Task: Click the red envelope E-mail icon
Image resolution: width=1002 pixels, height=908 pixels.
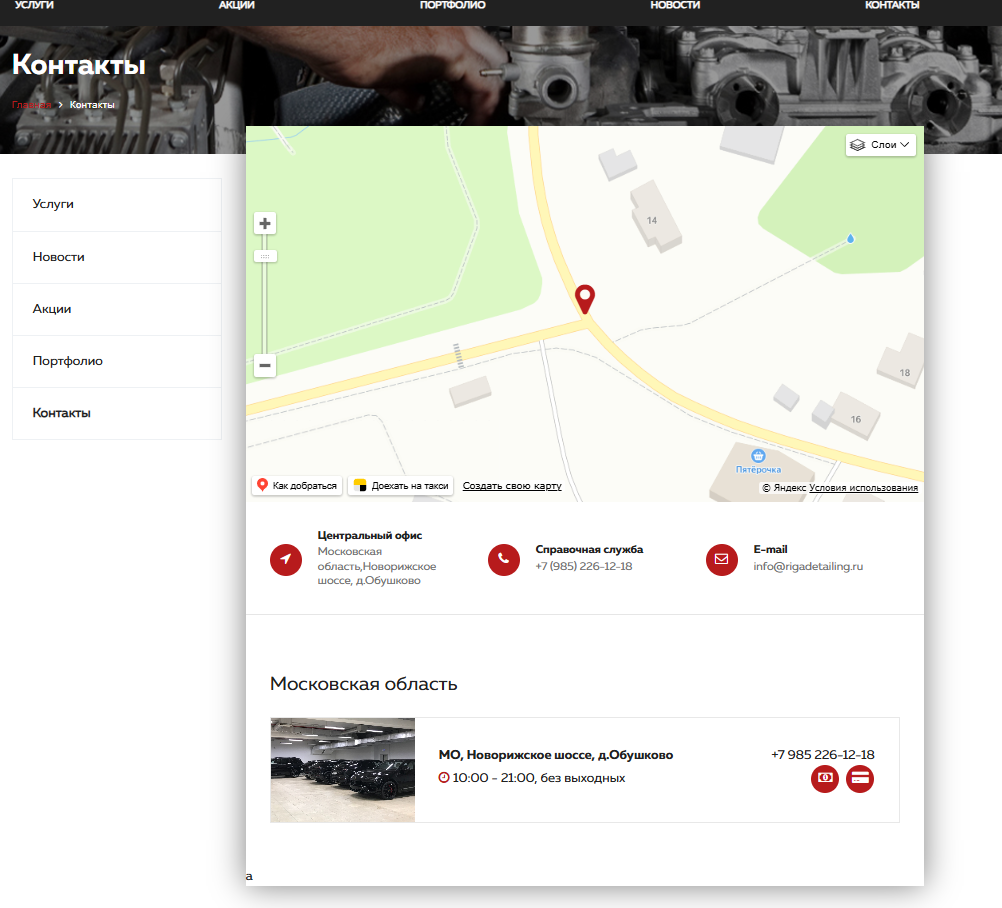Action: (x=721, y=559)
